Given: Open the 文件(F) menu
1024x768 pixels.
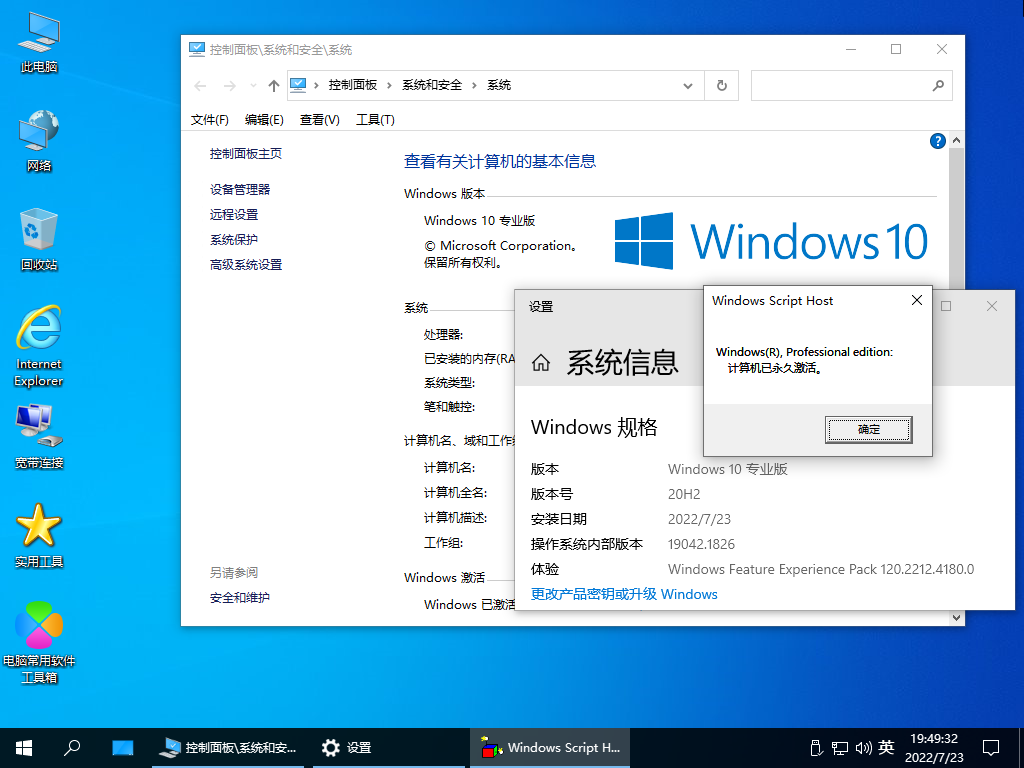Looking at the screenshot, I should pyautogui.click(x=210, y=120).
